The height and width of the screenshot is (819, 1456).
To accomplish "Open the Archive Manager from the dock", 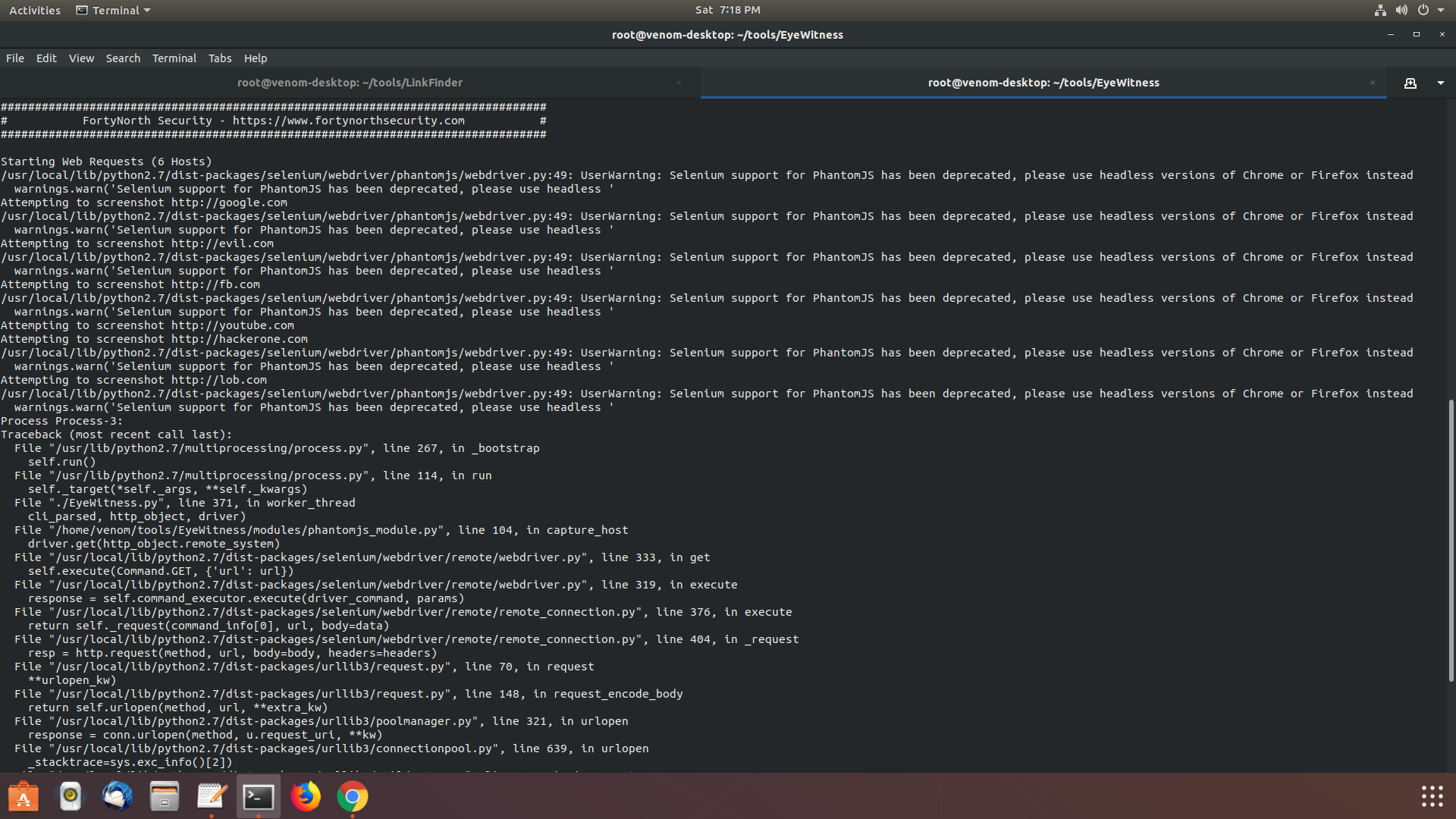I will (x=165, y=796).
